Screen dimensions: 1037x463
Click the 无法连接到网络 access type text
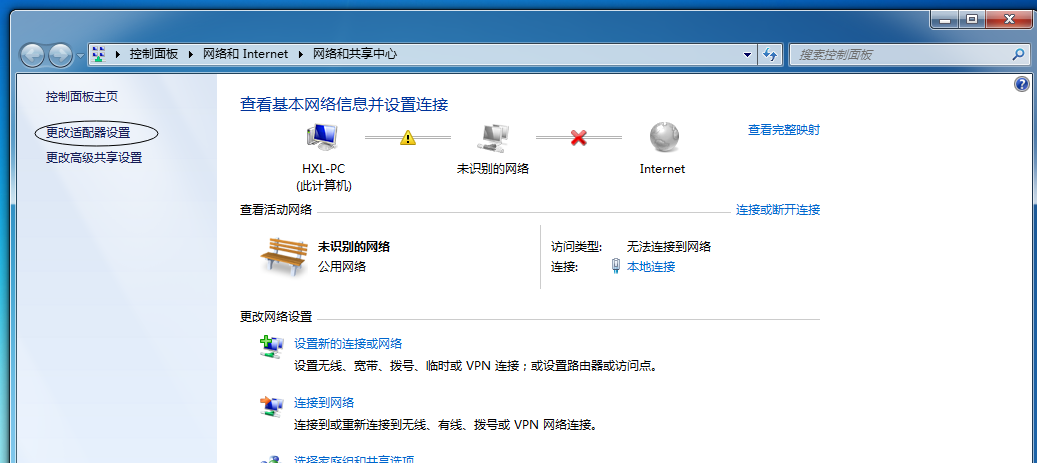[x=669, y=247]
